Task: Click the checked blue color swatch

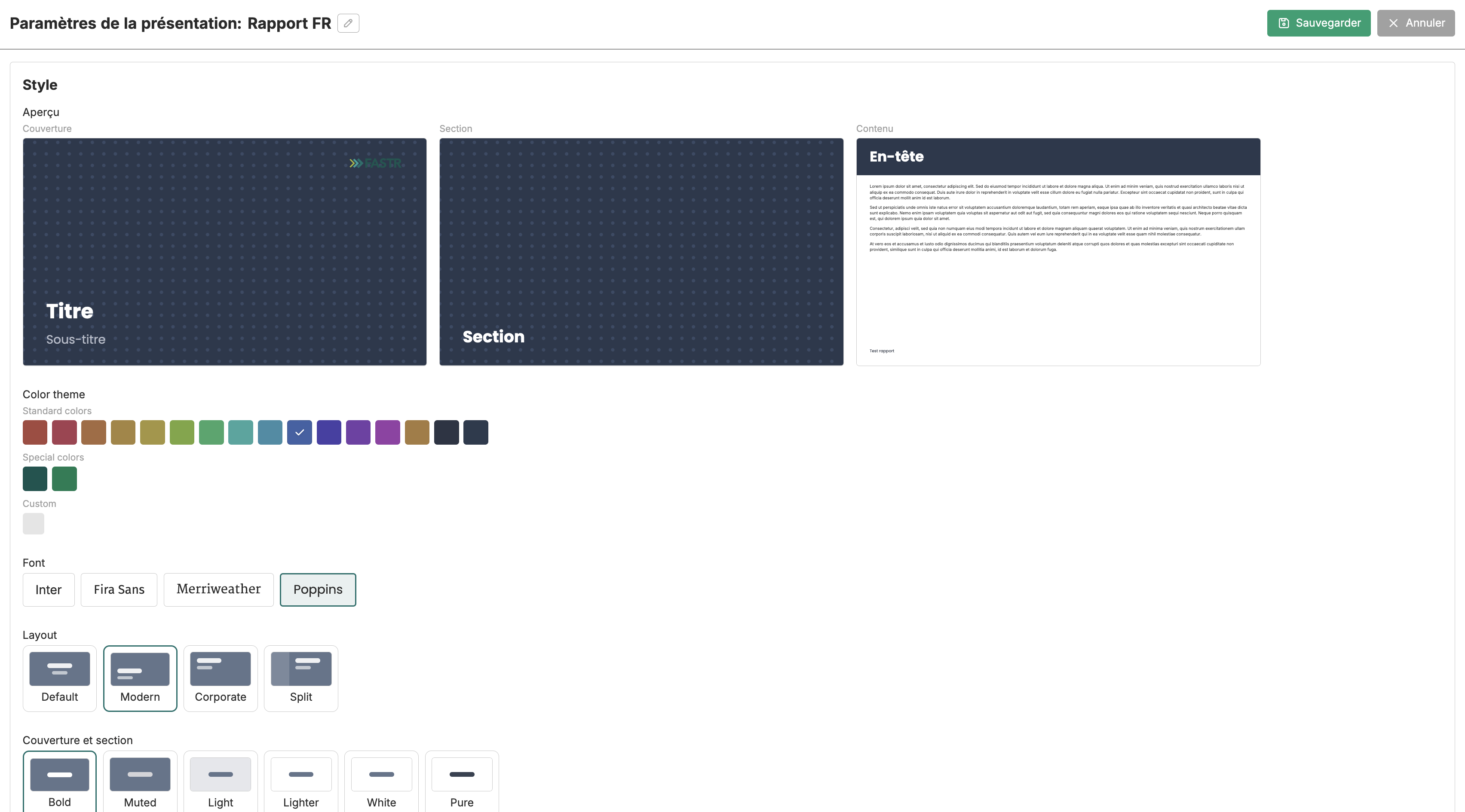Action: click(300, 433)
